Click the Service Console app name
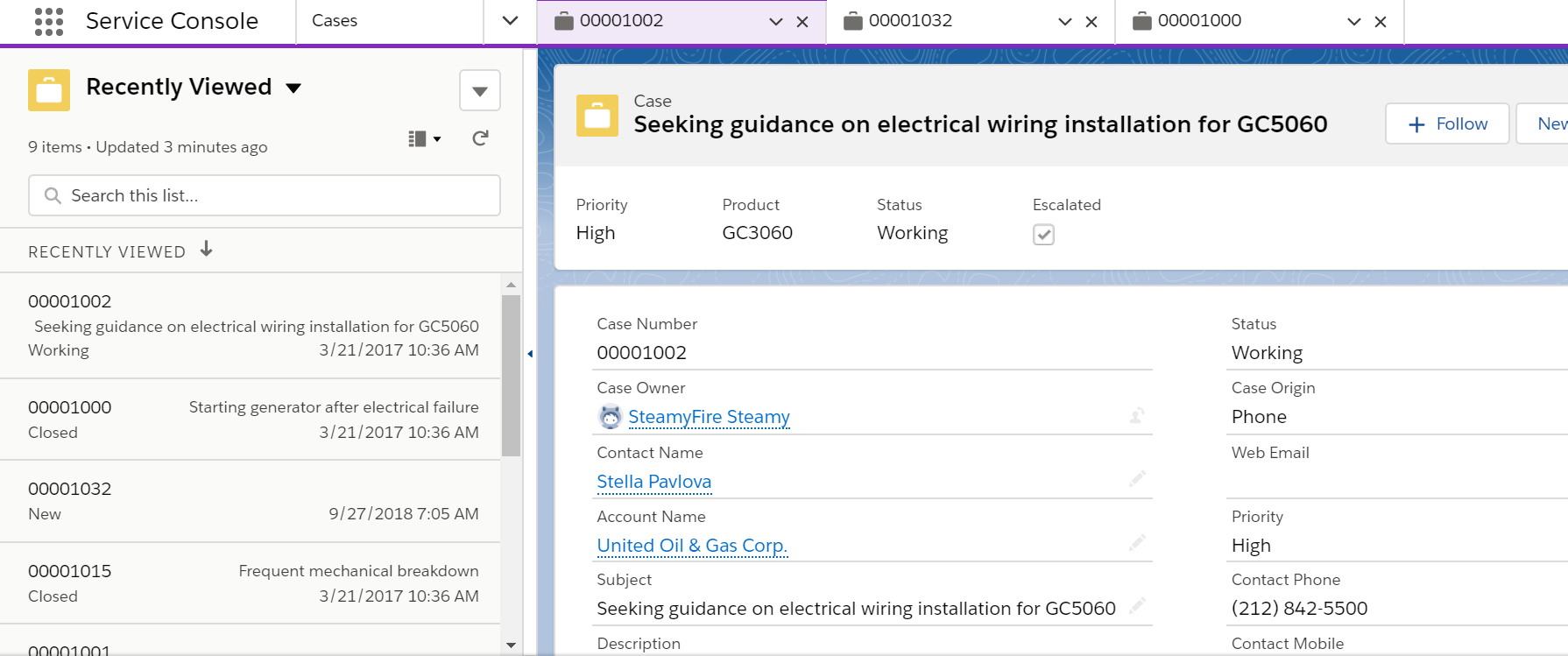The image size is (1568, 656). pyautogui.click(x=172, y=21)
